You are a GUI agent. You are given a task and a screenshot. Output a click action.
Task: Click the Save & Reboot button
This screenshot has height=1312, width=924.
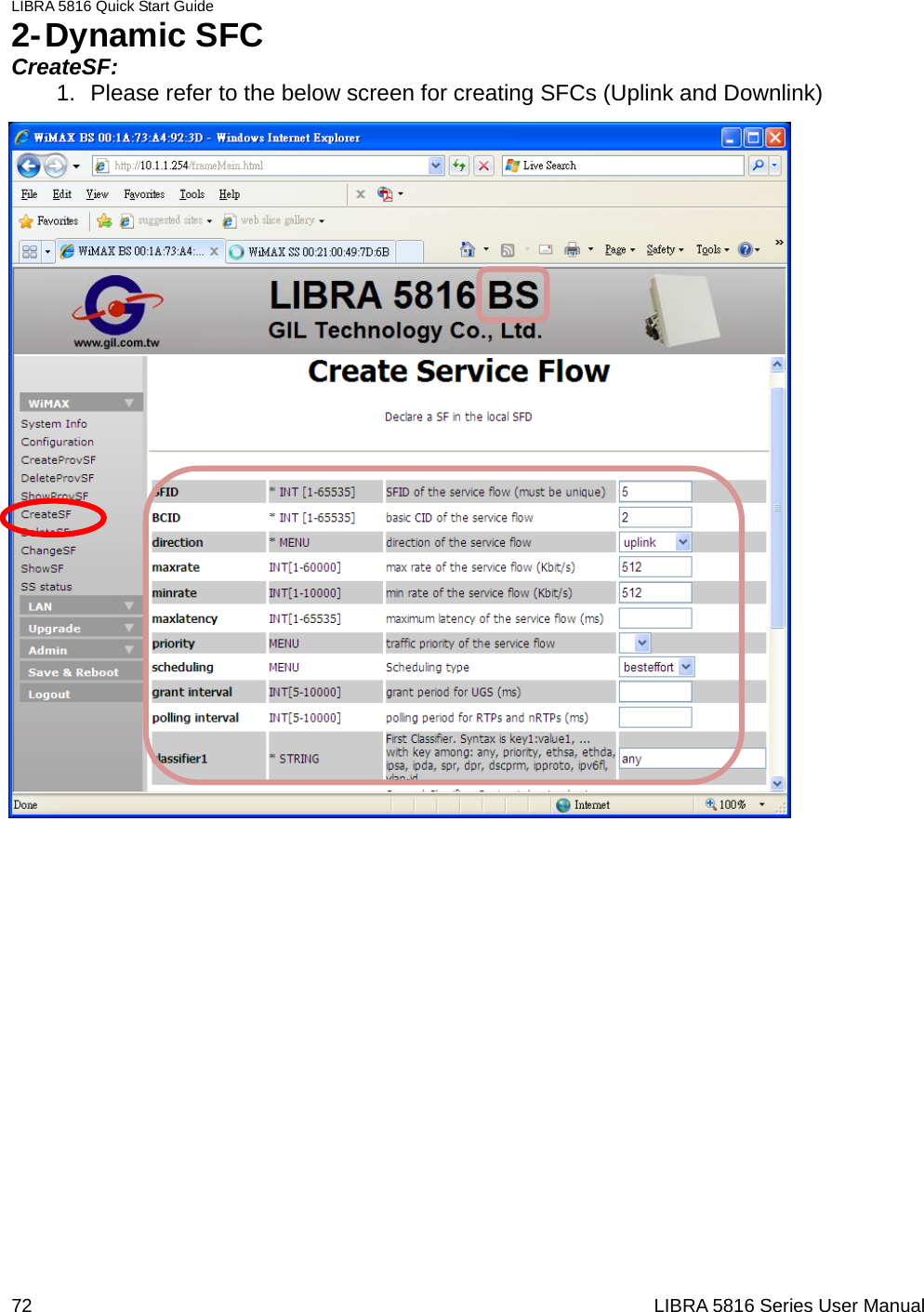pyautogui.click(x=81, y=672)
